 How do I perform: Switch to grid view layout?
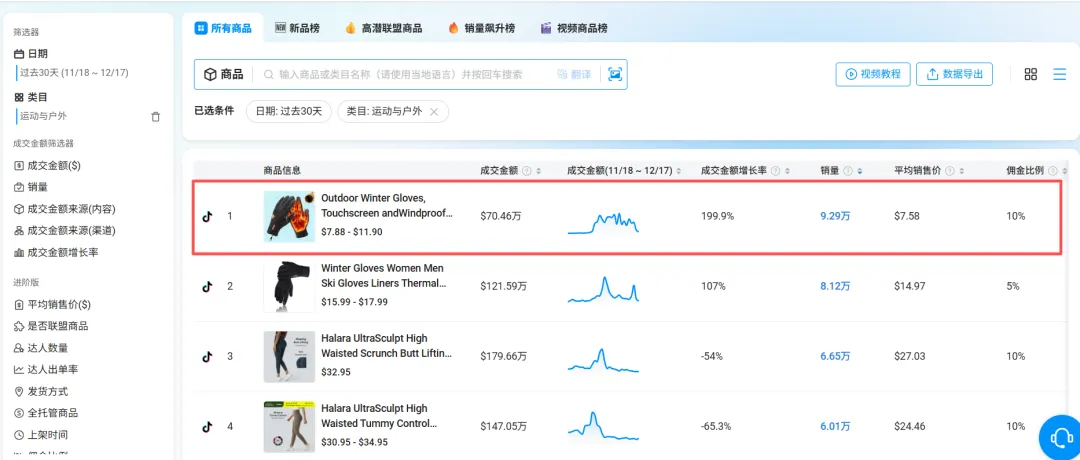click(x=1031, y=74)
